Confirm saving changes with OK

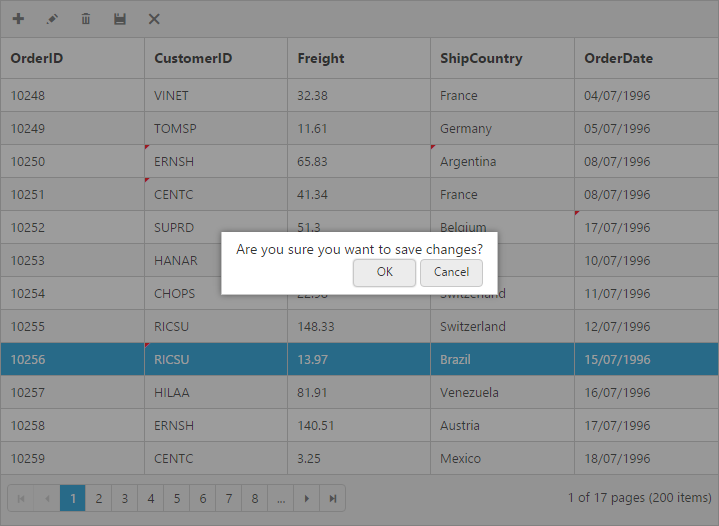click(384, 272)
